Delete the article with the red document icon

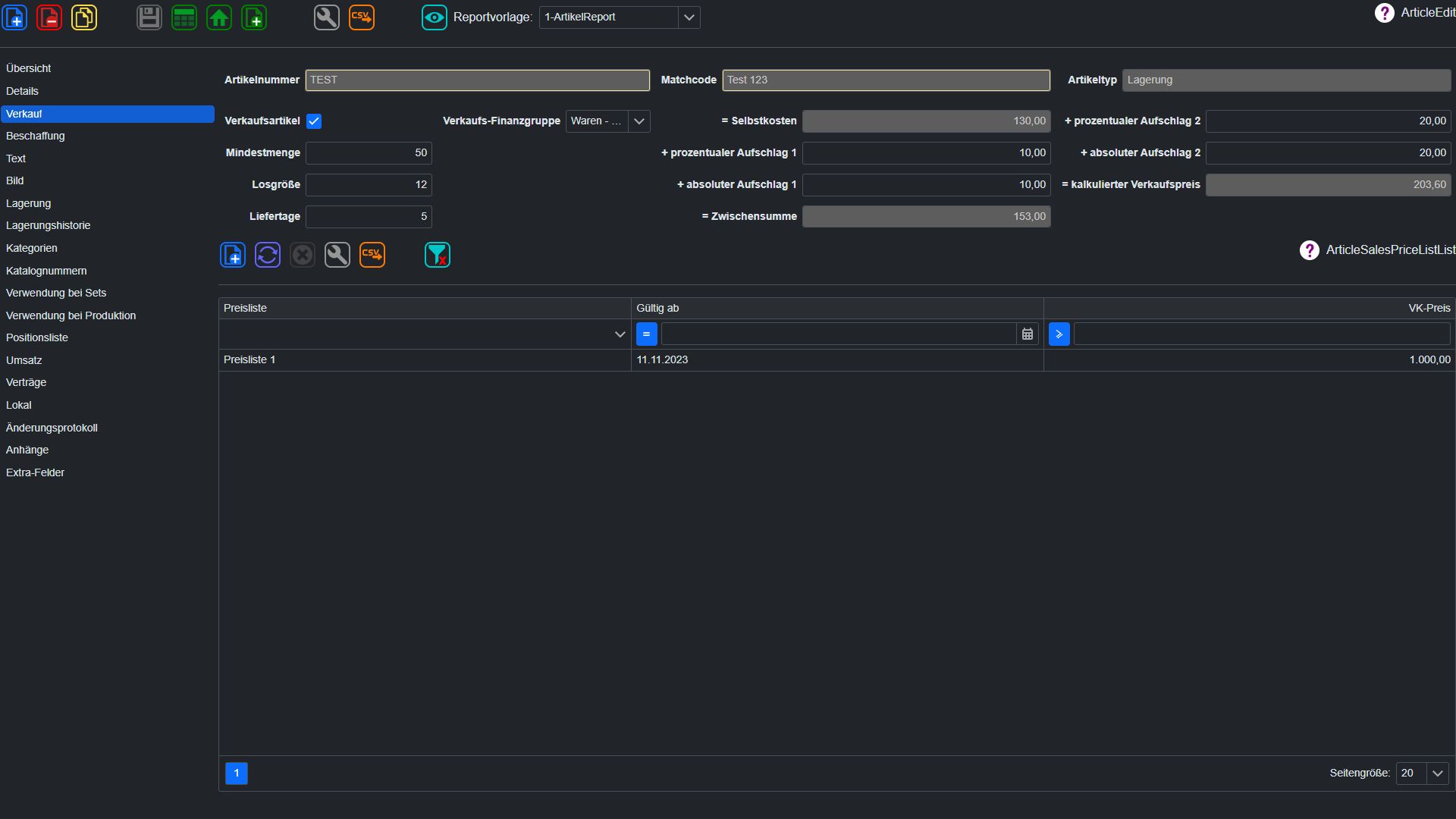click(49, 17)
